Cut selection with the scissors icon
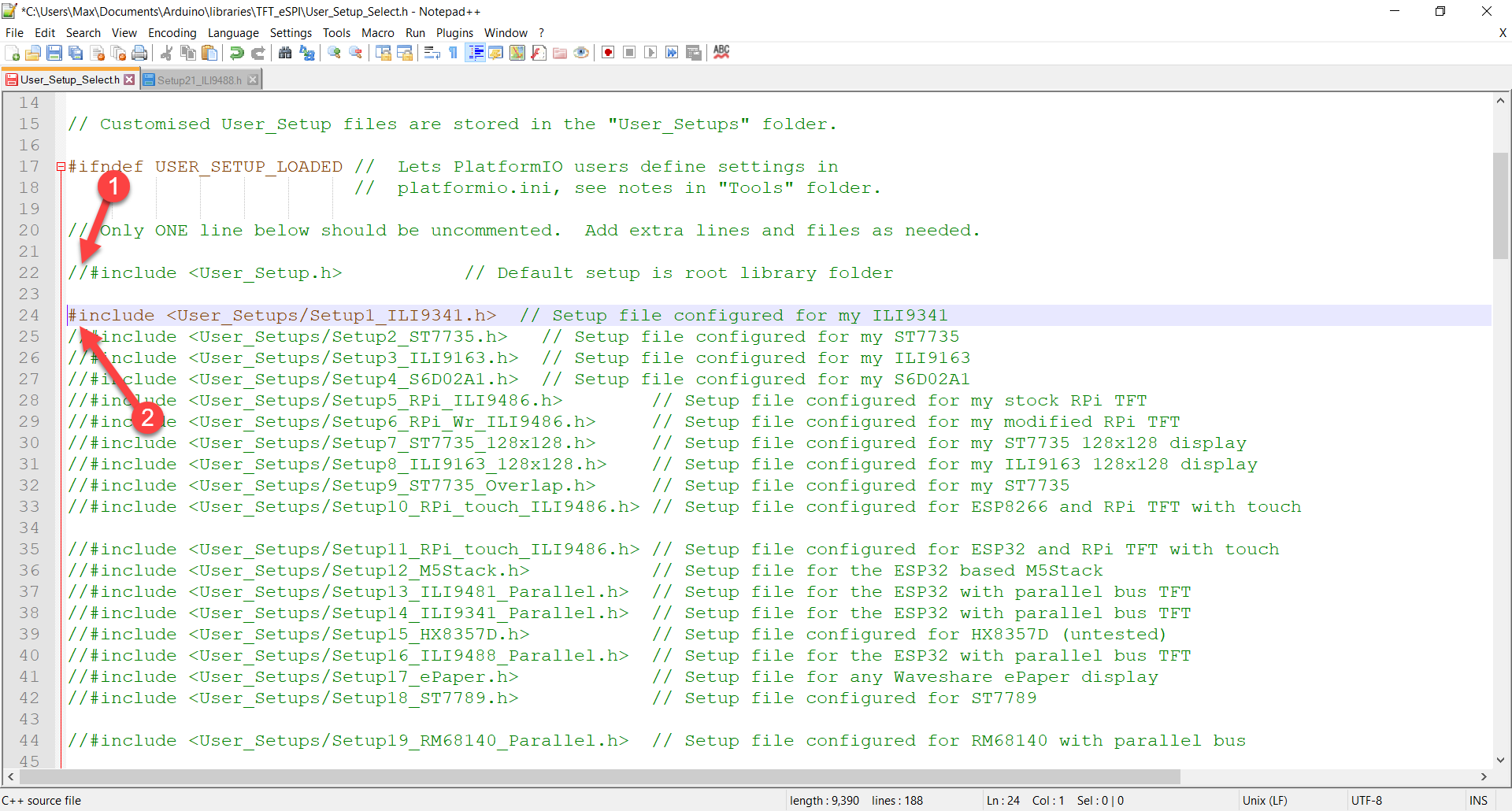This screenshot has height=811, width=1512. [x=166, y=53]
